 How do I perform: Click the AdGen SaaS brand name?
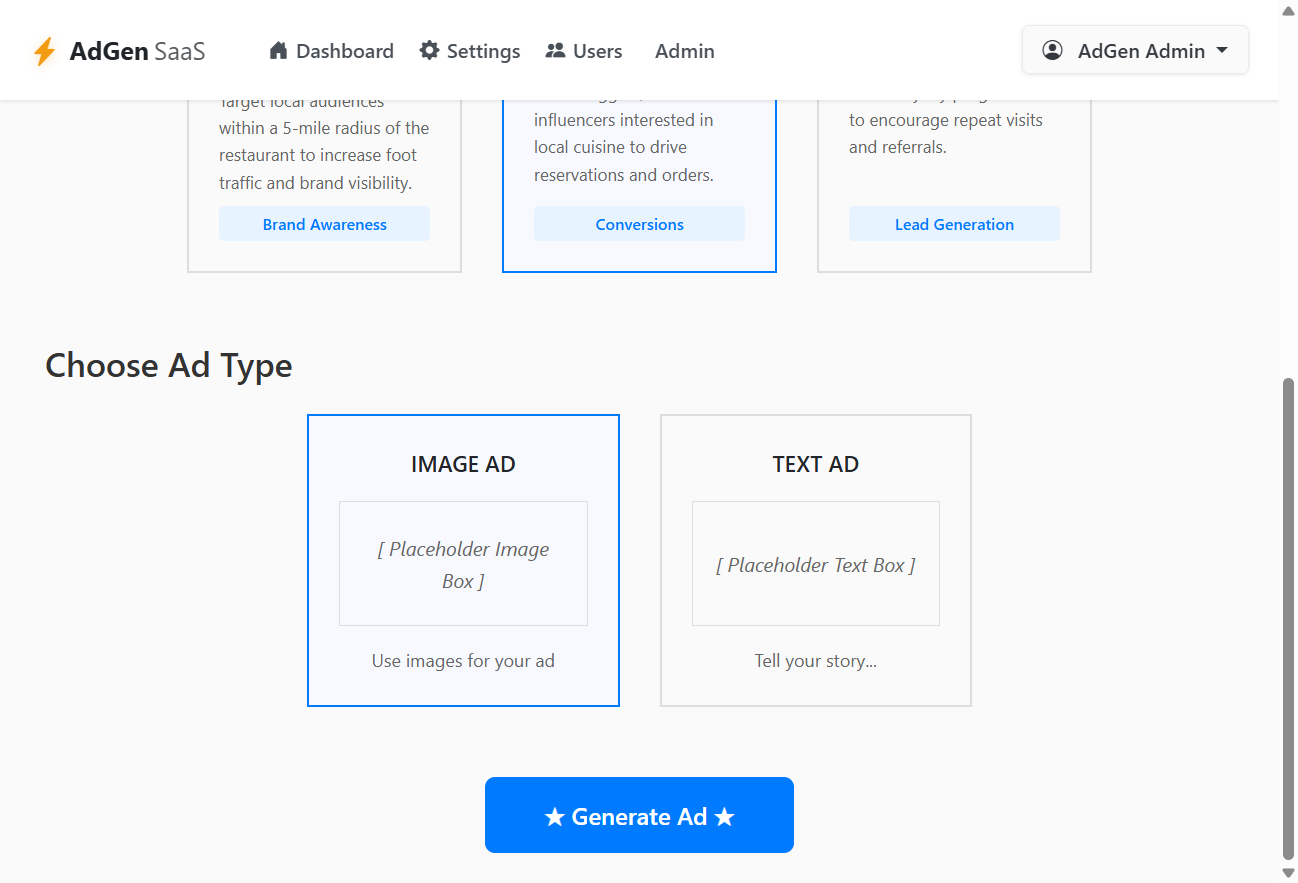pos(138,51)
